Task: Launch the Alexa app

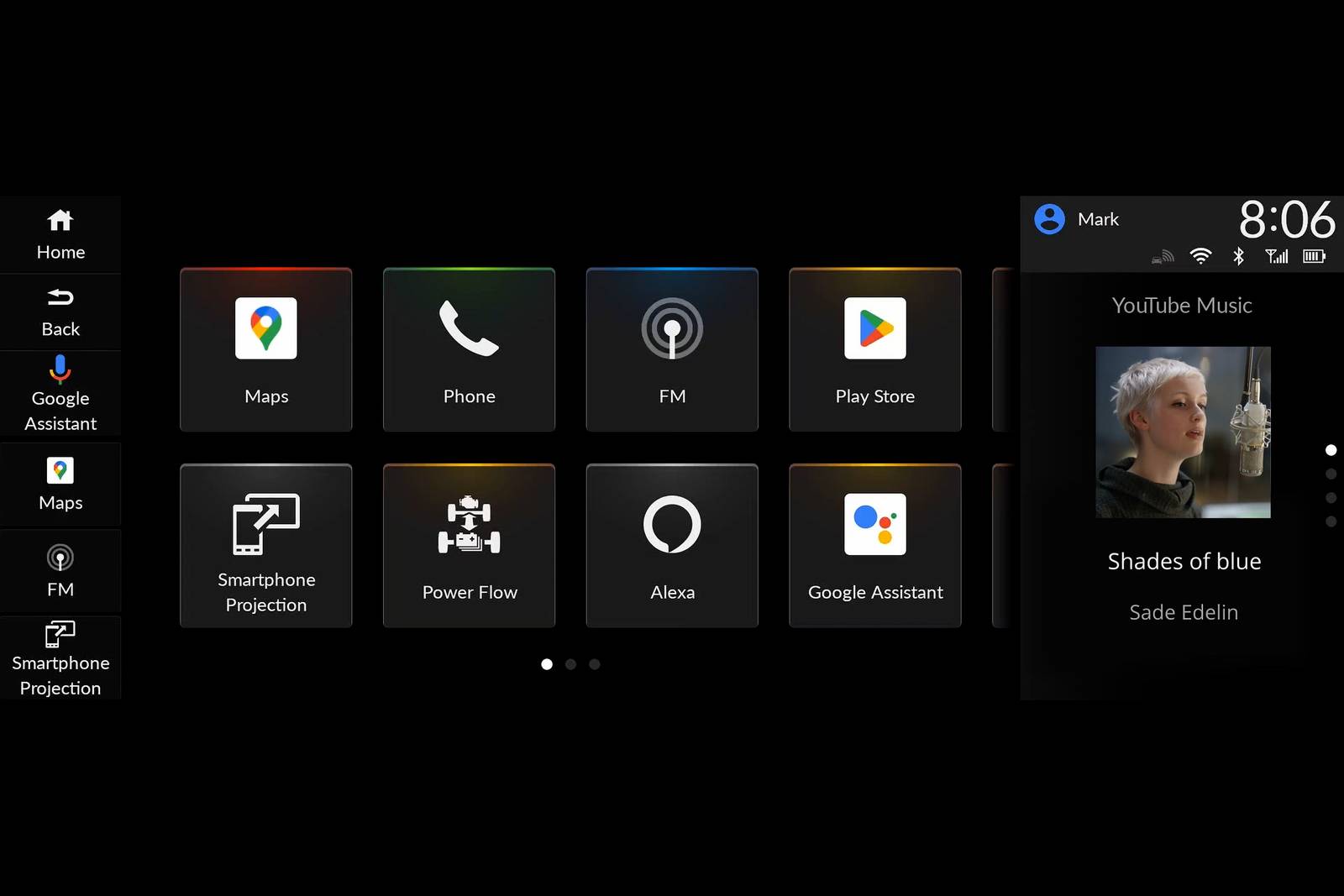Action: pyautogui.click(x=672, y=546)
